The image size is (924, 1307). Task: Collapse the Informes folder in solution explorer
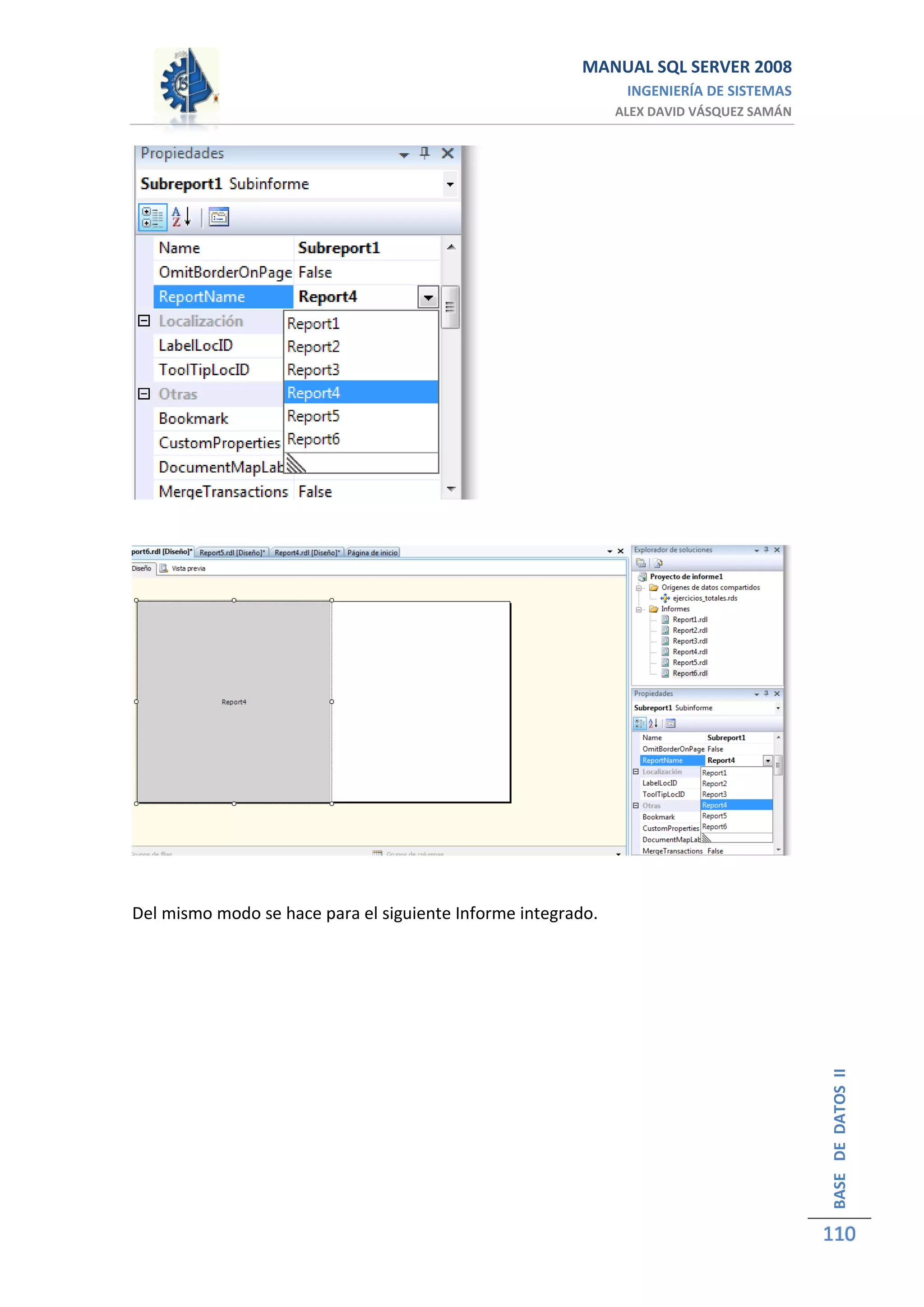point(639,610)
